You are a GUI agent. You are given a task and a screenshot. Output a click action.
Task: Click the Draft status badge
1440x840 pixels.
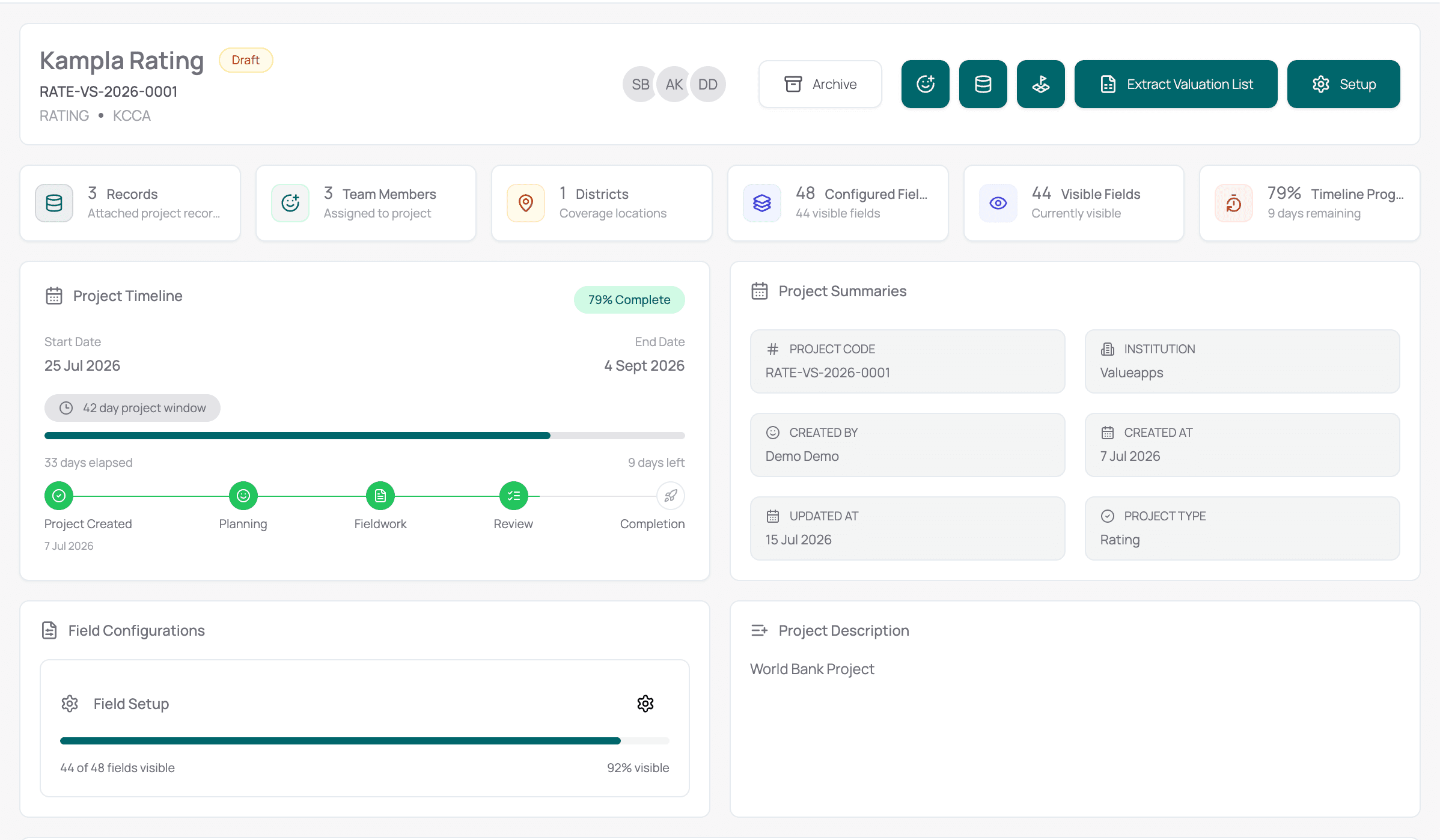pos(246,60)
